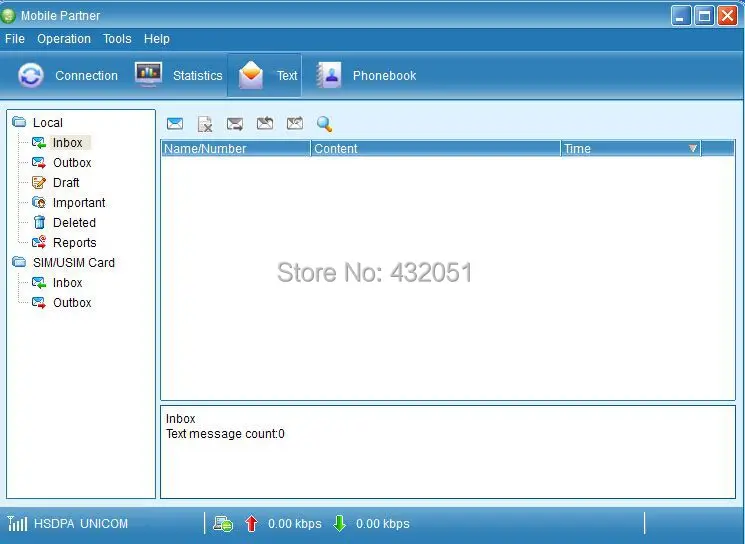Viewport: 745px width, 544px height.
Task: Click the Important folder icon
Action: point(39,202)
